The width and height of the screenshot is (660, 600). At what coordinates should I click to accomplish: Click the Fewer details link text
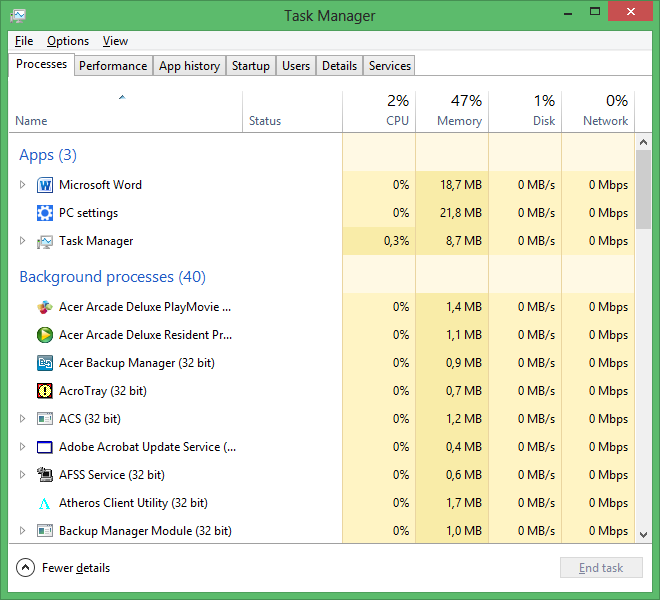(x=76, y=568)
